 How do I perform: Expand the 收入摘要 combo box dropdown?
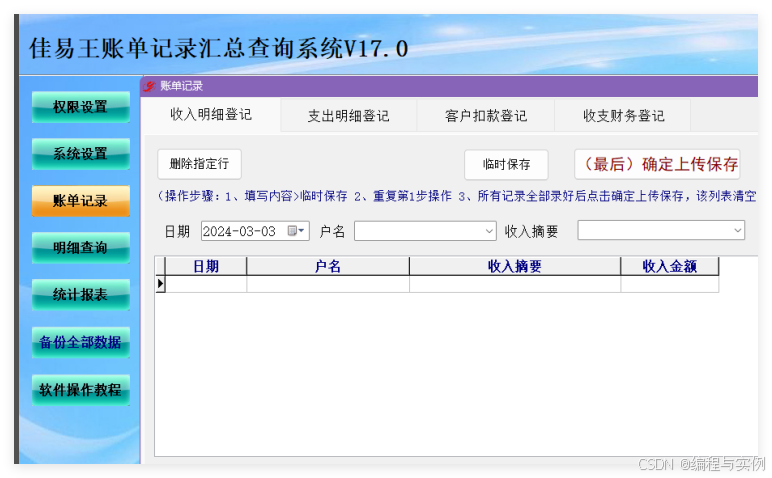738,230
